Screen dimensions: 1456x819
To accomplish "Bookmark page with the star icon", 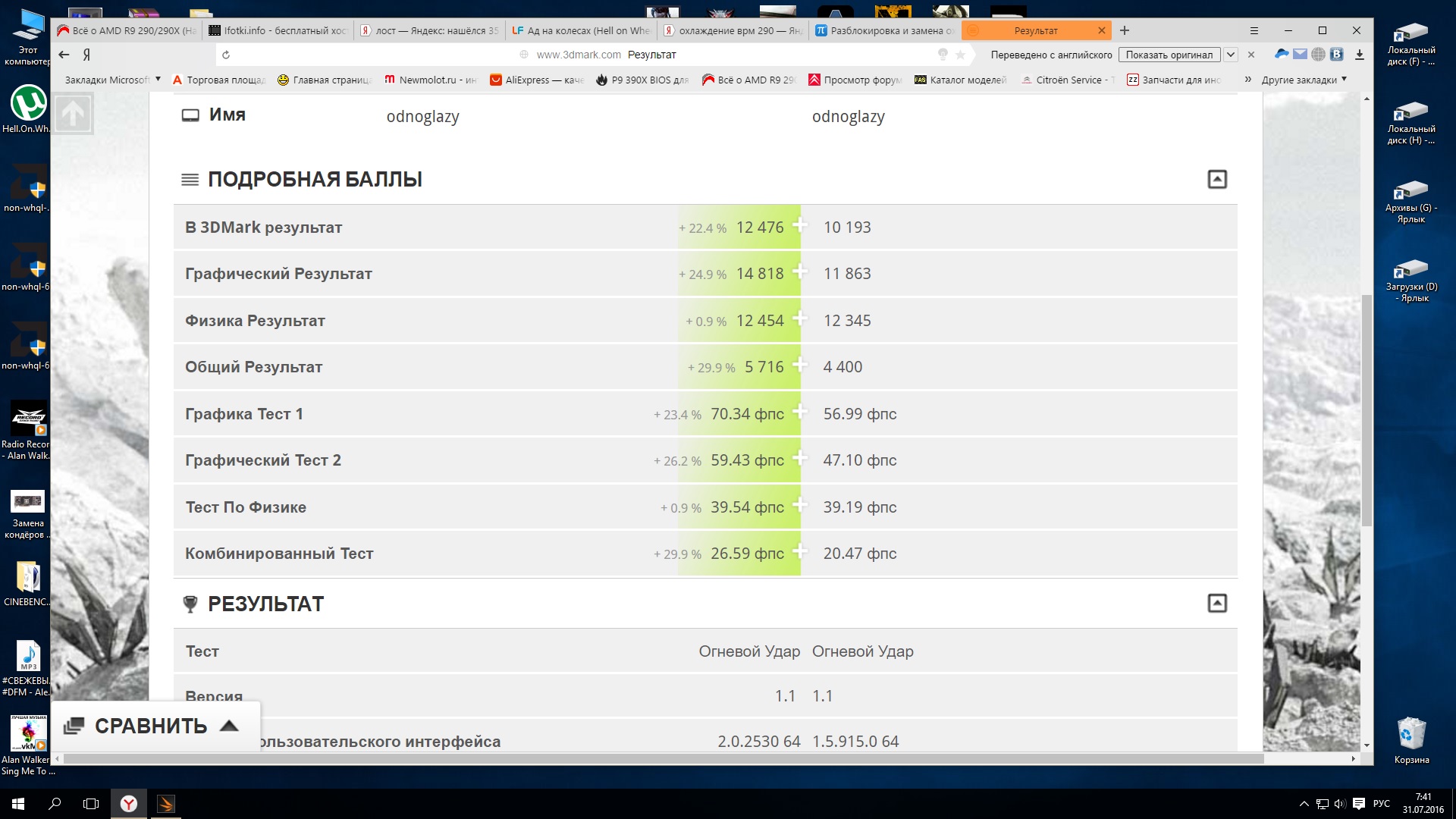I will (x=960, y=55).
